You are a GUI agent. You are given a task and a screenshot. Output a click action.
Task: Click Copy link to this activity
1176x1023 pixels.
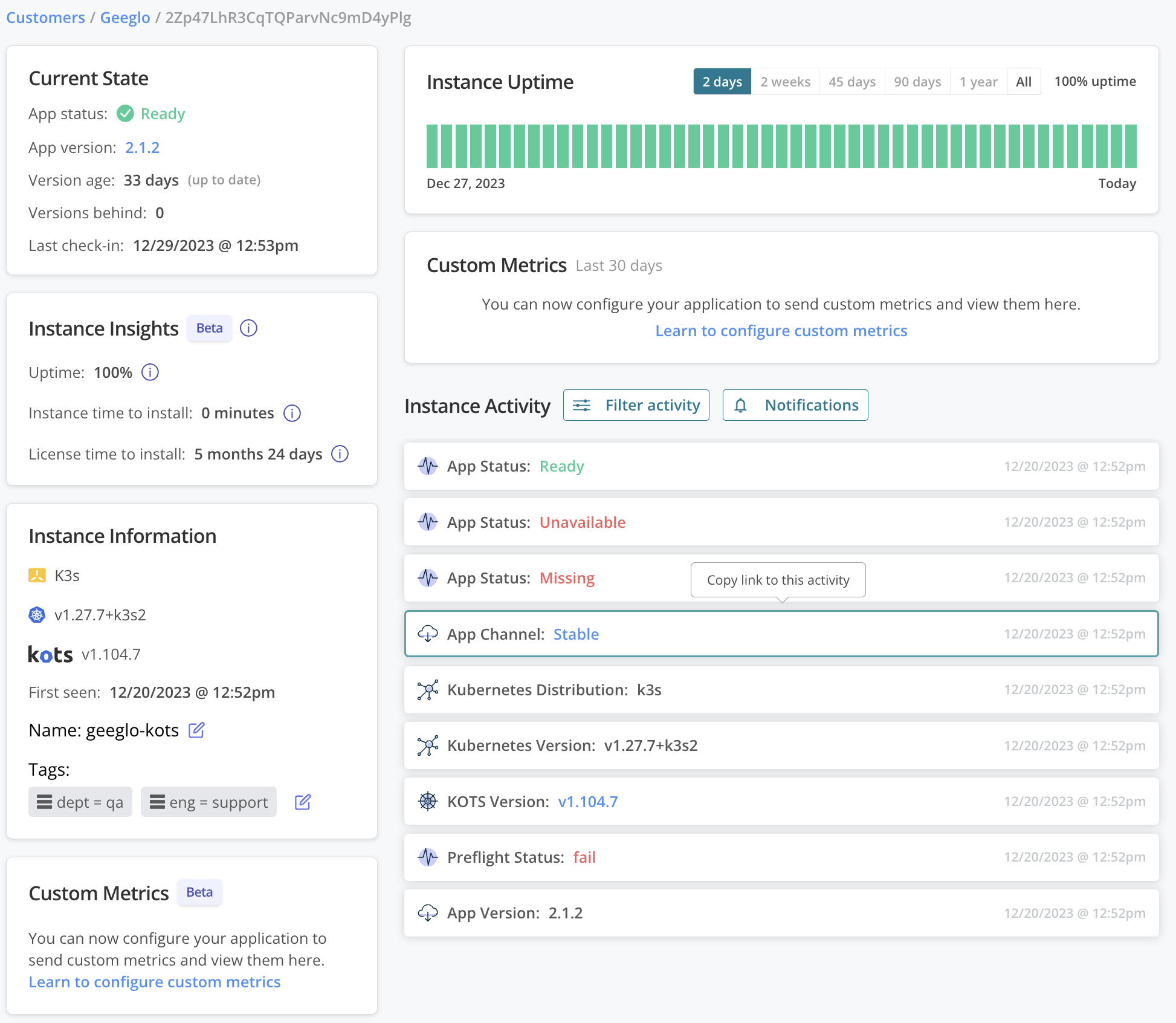778,580
